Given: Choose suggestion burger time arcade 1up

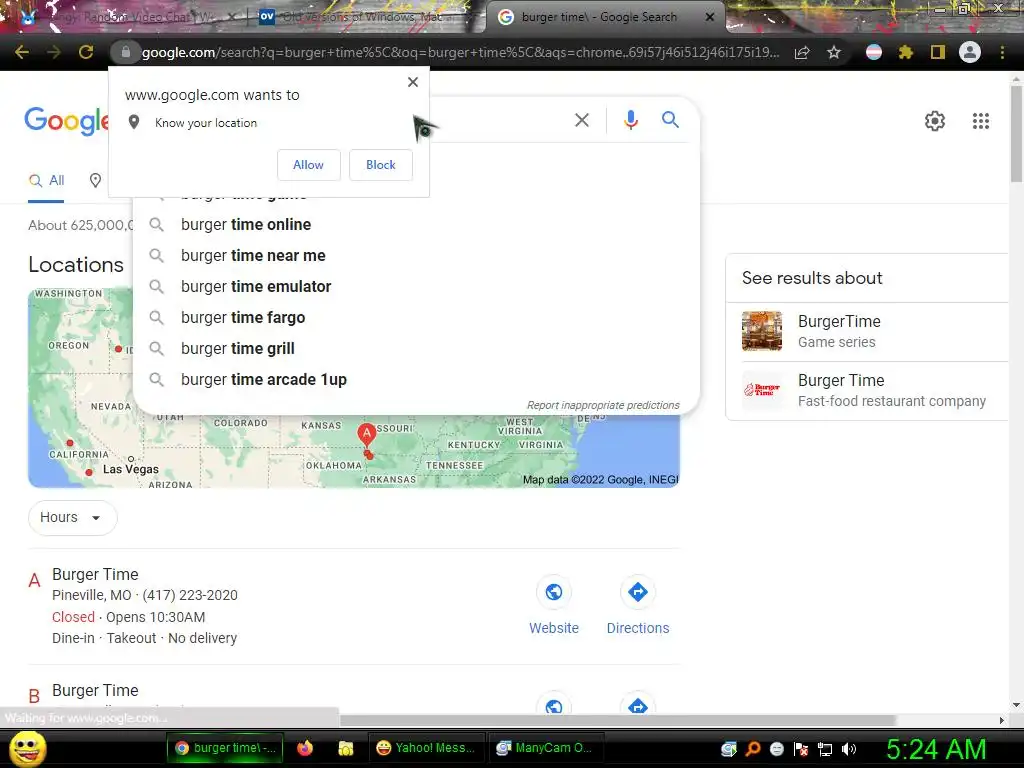Looking at the screenshot, I should click(416, 379).
